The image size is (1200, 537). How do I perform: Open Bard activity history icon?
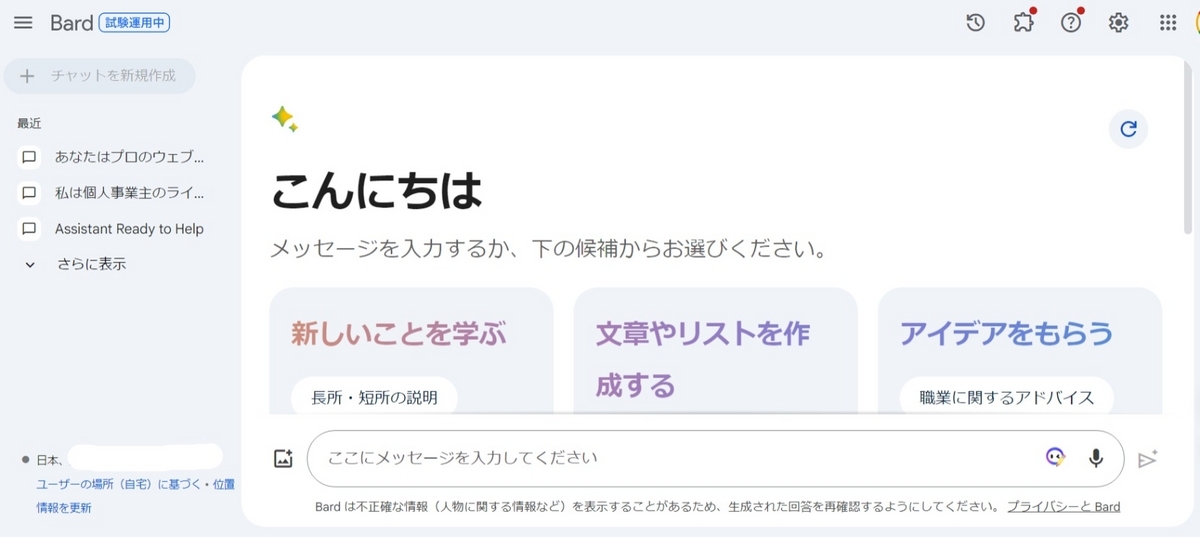[976, 23]
